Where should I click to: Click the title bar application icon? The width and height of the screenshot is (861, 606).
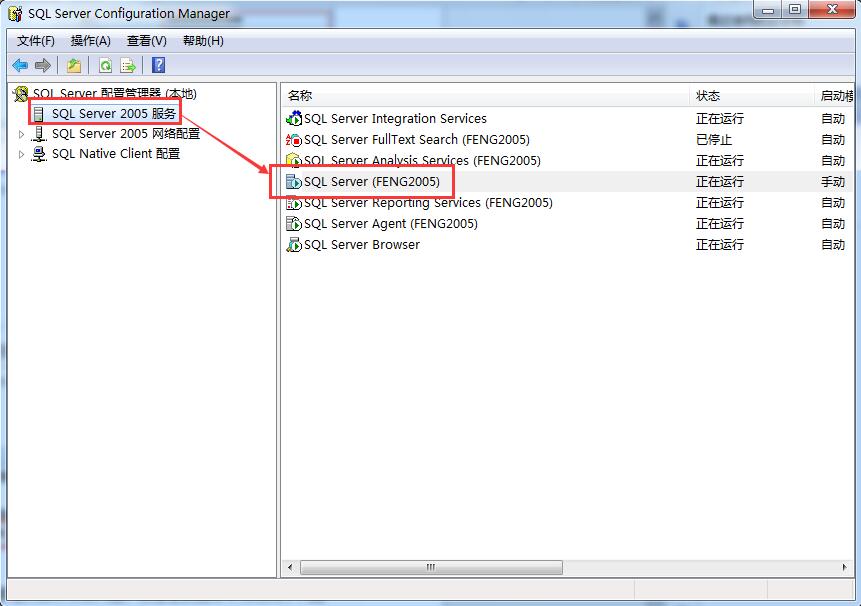click(x=15, y=14)
